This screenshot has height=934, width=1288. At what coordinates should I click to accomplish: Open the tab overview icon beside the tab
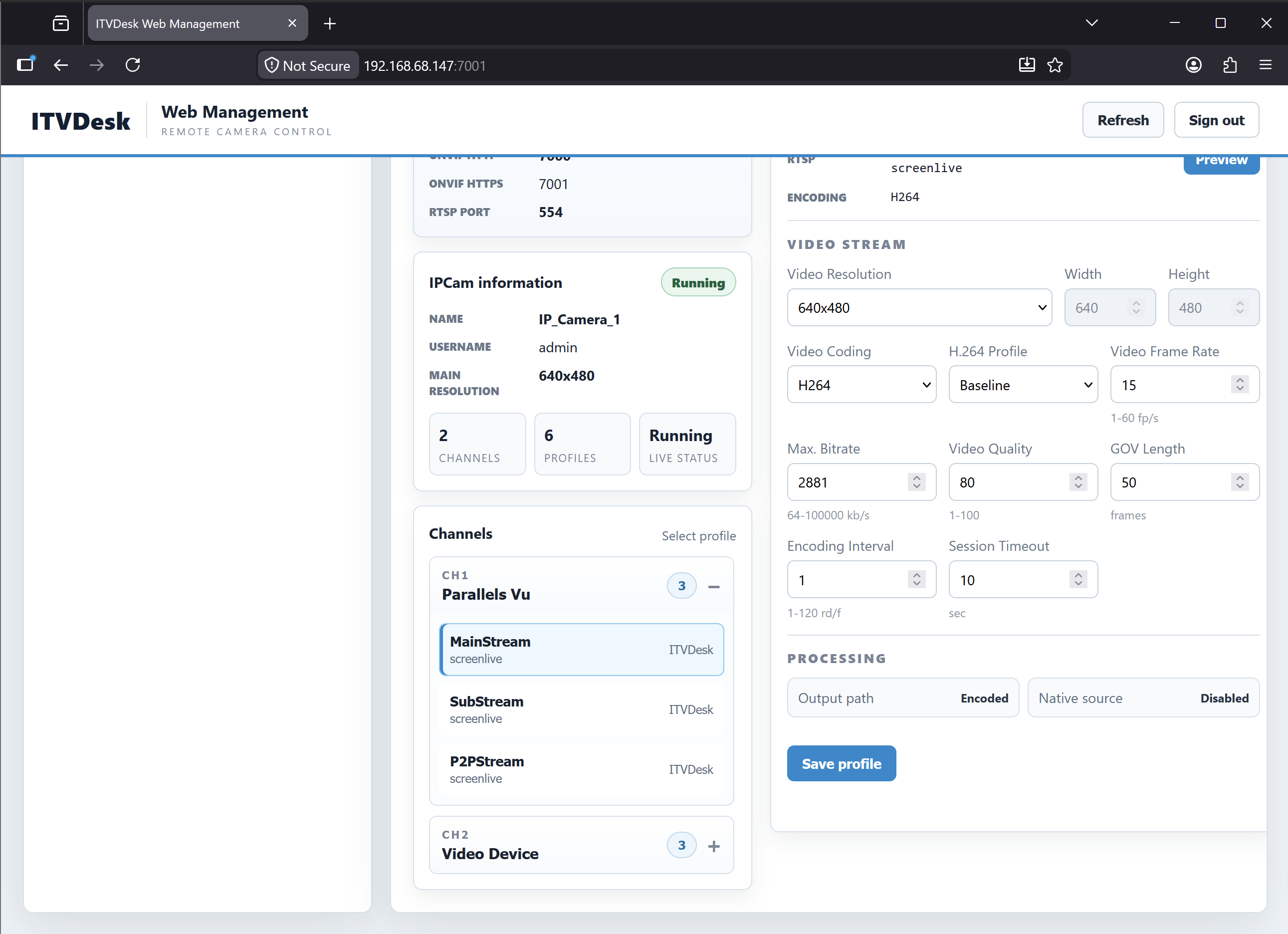point(61,23)
